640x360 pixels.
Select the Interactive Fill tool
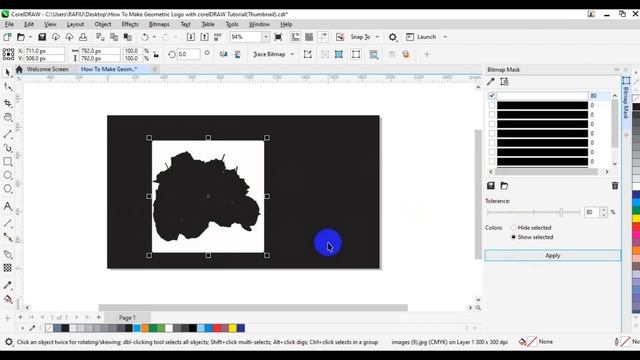point(7,299)
